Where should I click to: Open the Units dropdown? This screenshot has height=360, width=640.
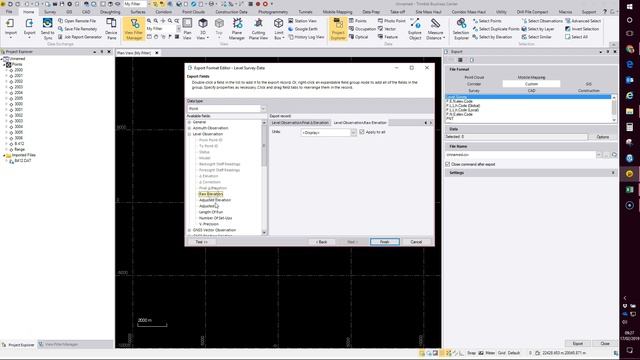pos(353,133)
